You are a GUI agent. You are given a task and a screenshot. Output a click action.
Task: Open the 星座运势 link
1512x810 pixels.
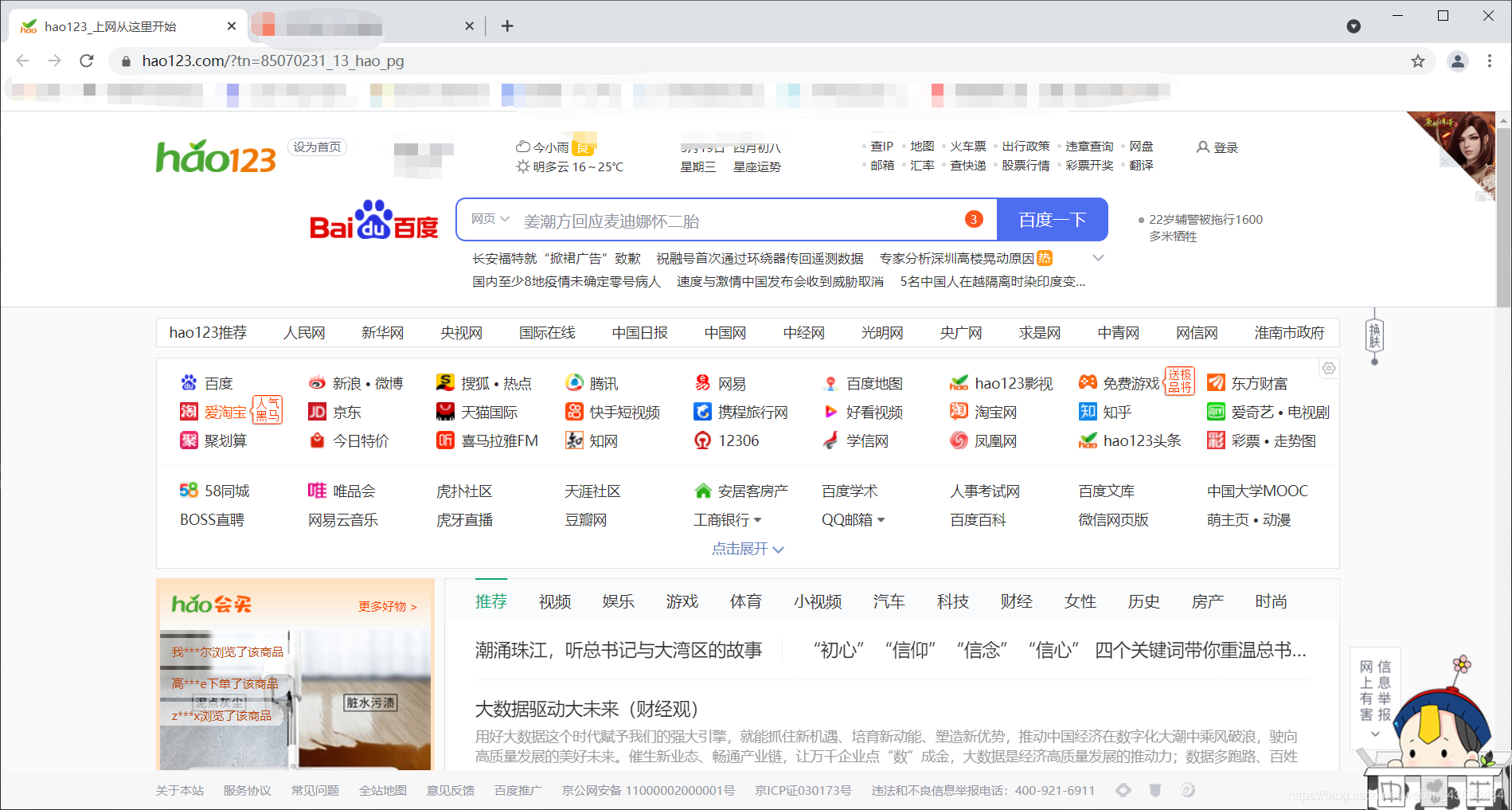point(756,166)
